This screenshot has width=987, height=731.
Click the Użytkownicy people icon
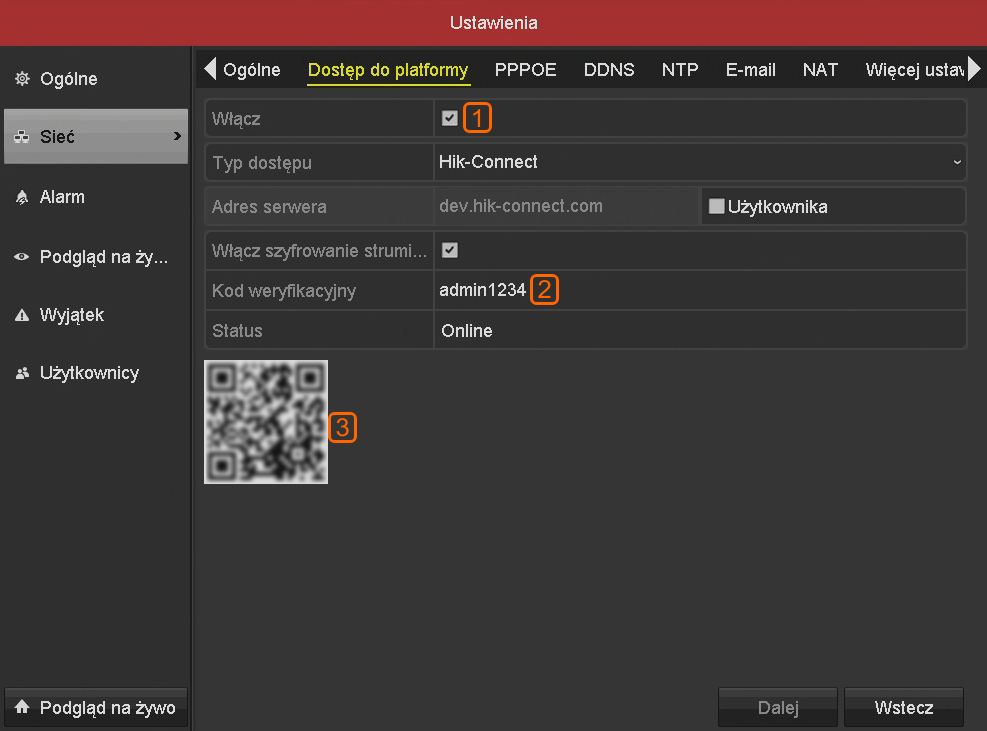[22, 373]
